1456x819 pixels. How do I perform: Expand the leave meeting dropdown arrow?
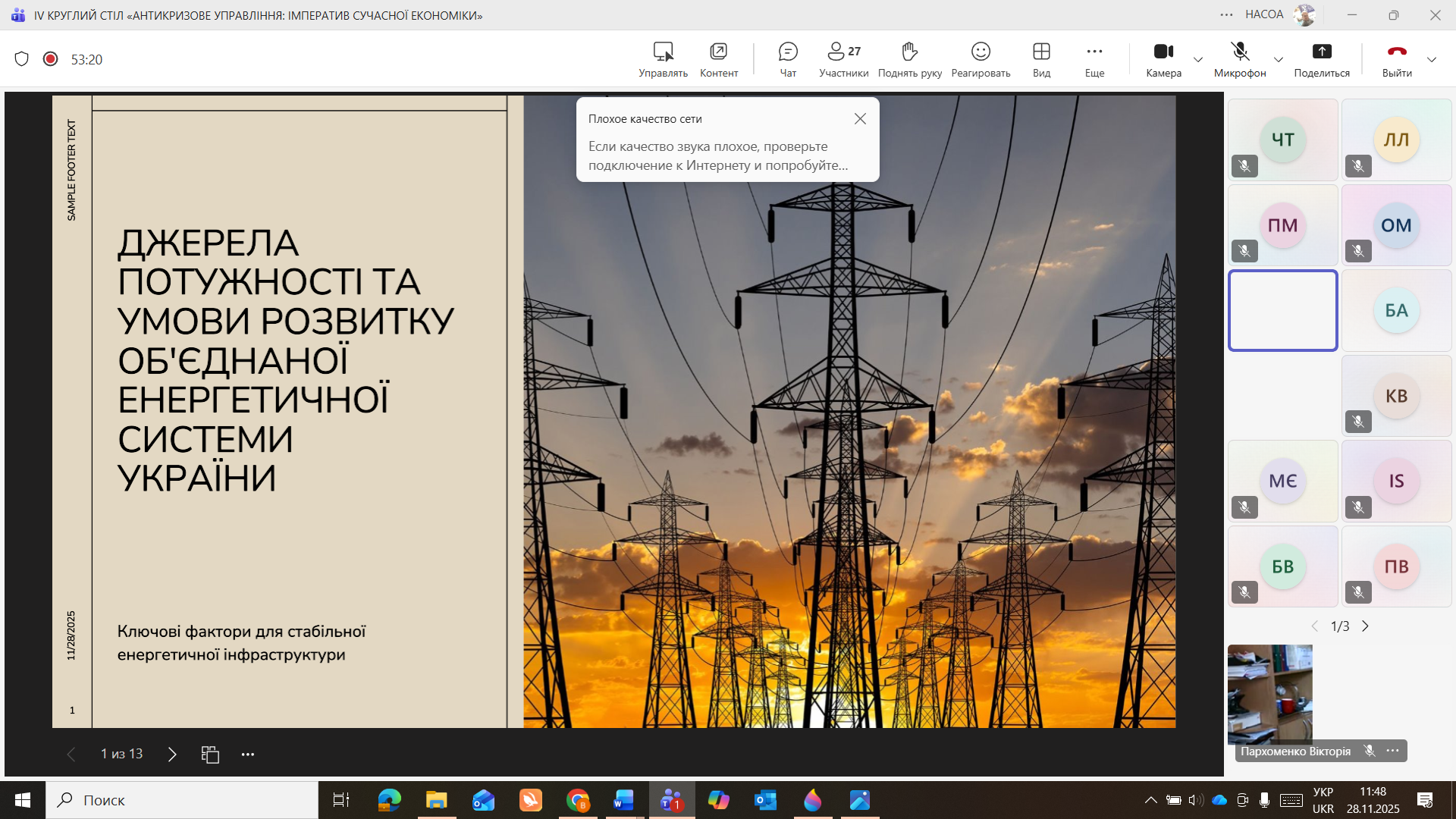click(1432, 59)
